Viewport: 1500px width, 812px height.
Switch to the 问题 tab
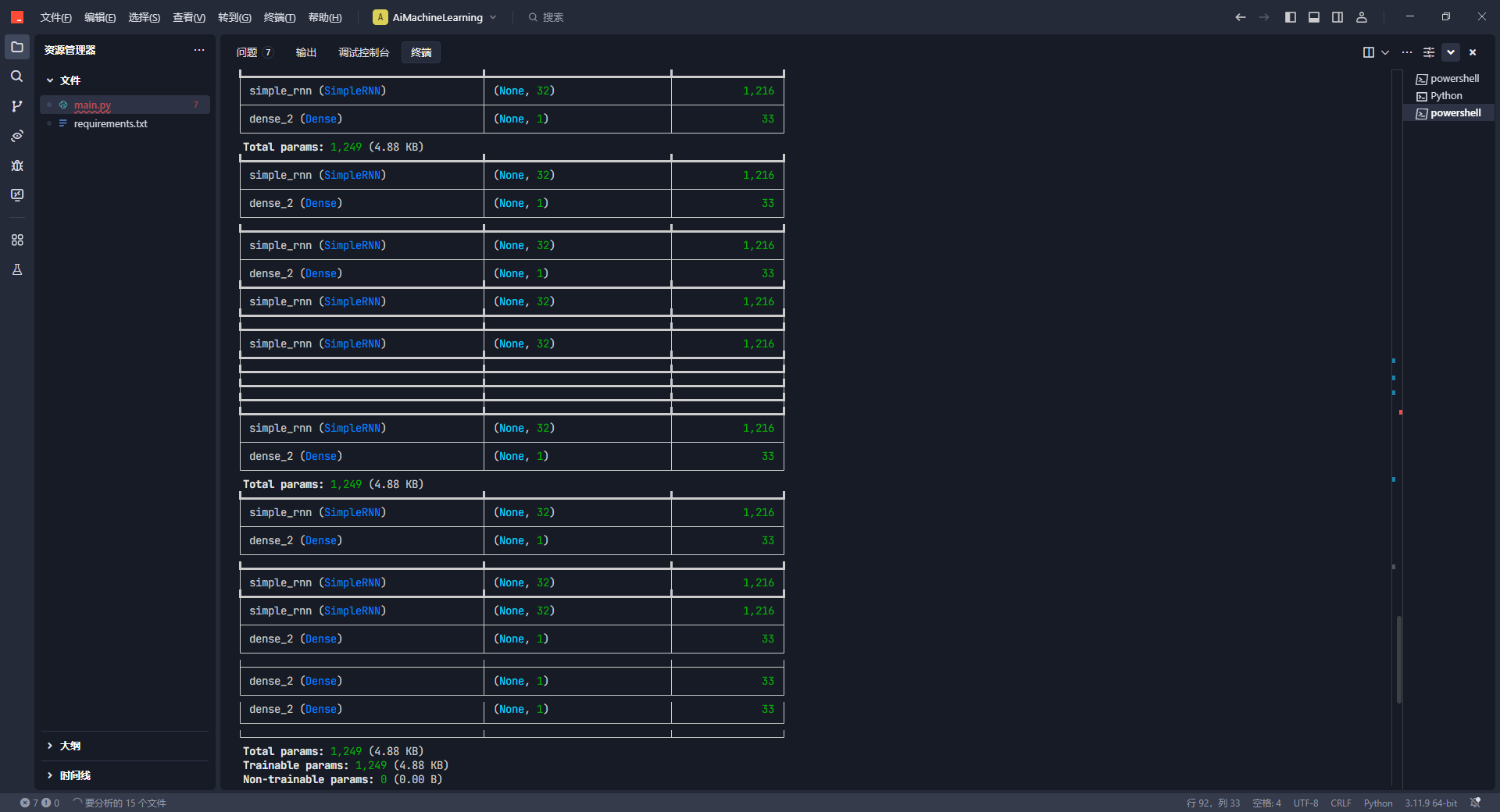(x=254, y=52)
